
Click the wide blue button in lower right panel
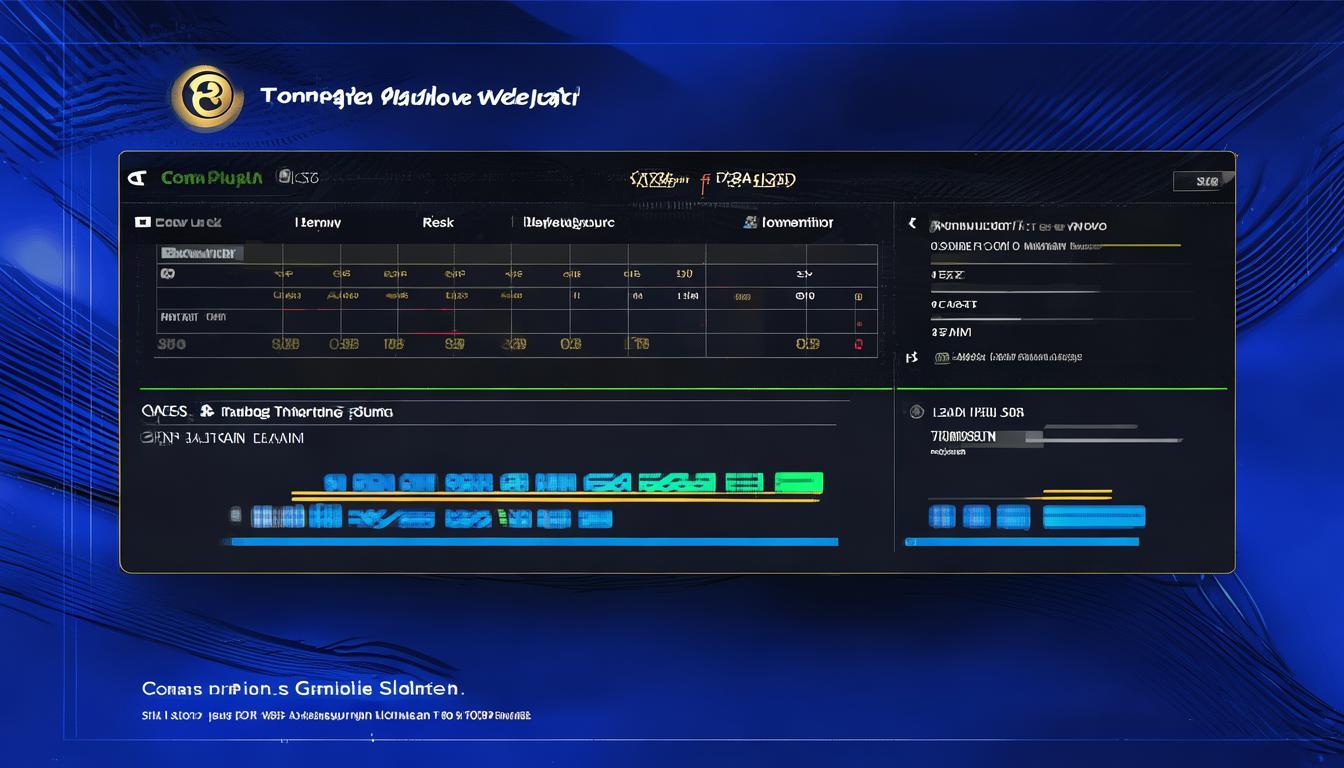1093,516
